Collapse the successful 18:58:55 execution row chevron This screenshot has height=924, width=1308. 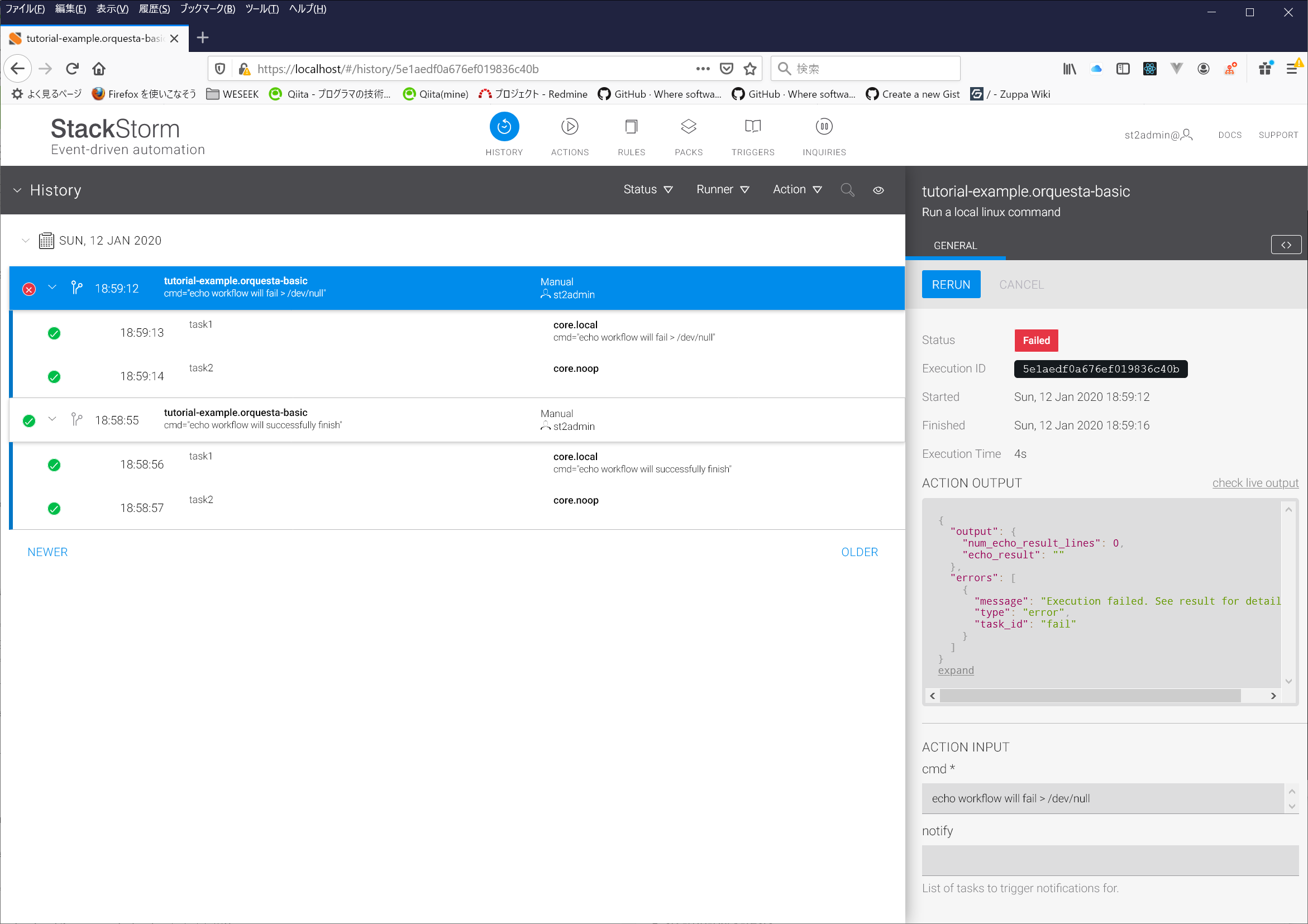coord(52,419)
